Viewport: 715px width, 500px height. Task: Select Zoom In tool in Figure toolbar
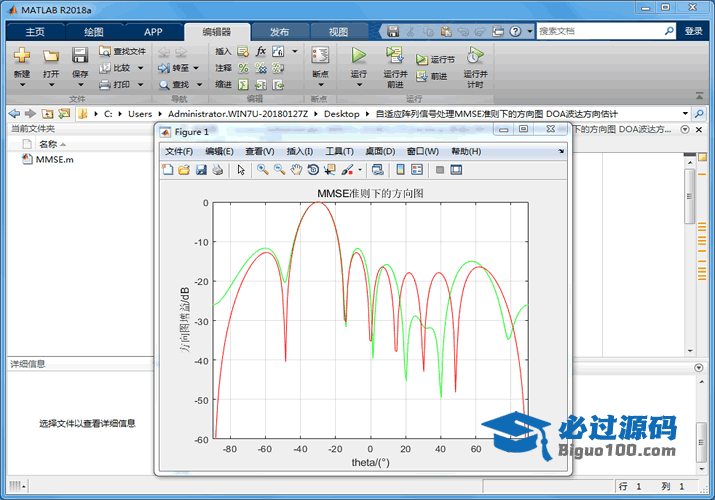click(x=262, y=170)
